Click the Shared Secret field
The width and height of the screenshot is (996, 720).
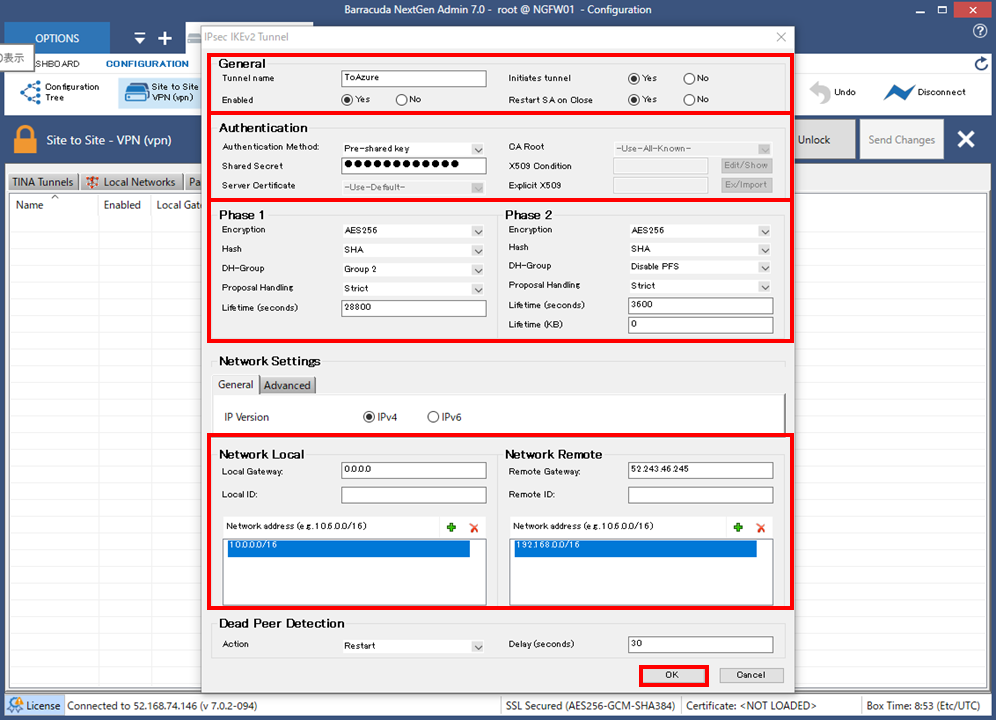(x=414, y=165)
